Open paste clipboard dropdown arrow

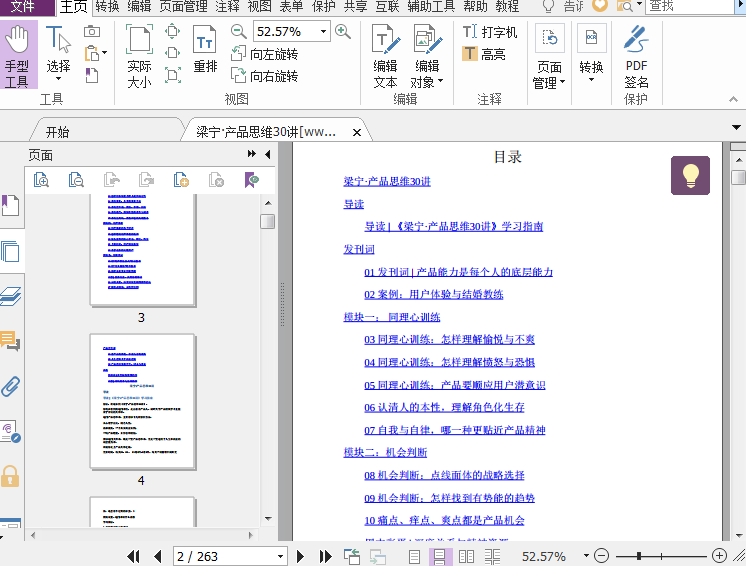(x=105, y=53)
